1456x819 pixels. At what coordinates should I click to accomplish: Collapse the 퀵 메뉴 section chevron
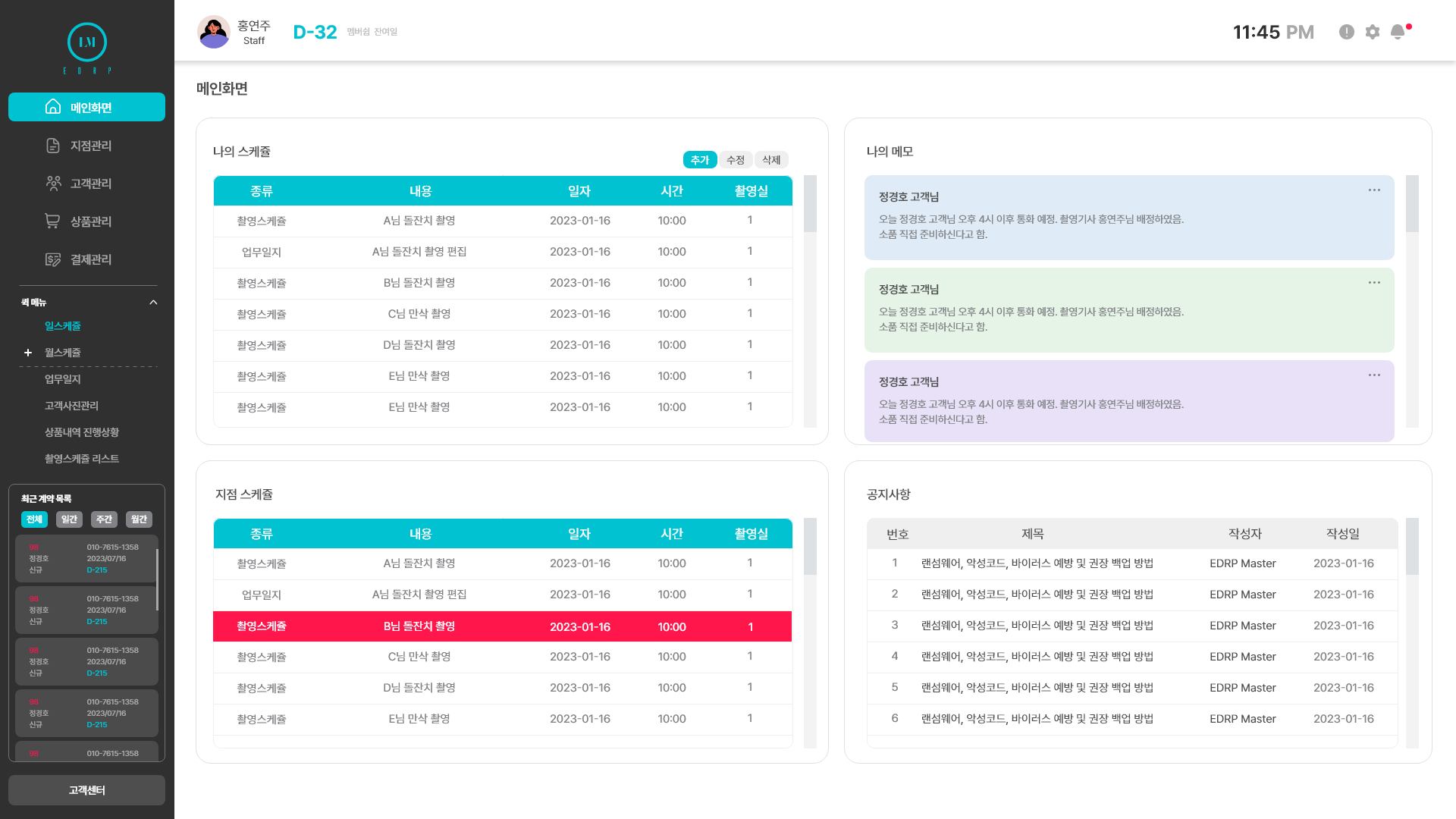pos(153,303)
